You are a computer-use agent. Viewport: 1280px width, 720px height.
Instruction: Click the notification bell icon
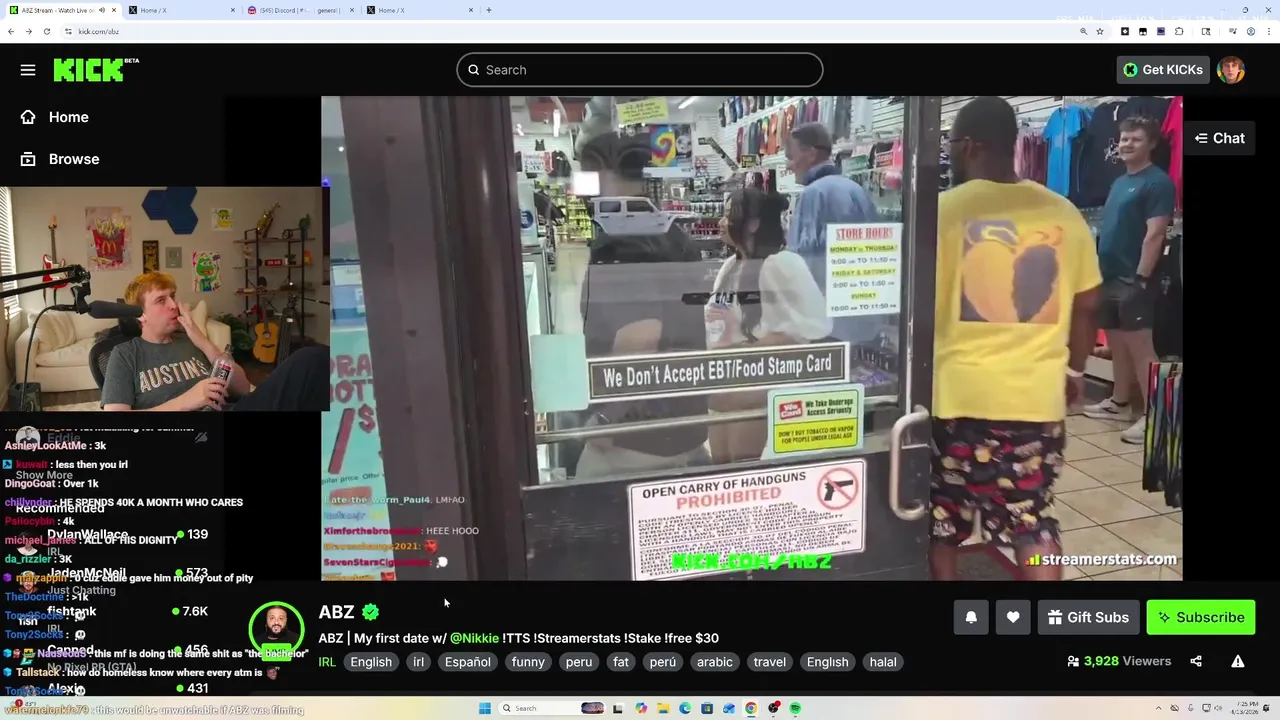click(971, 617)
